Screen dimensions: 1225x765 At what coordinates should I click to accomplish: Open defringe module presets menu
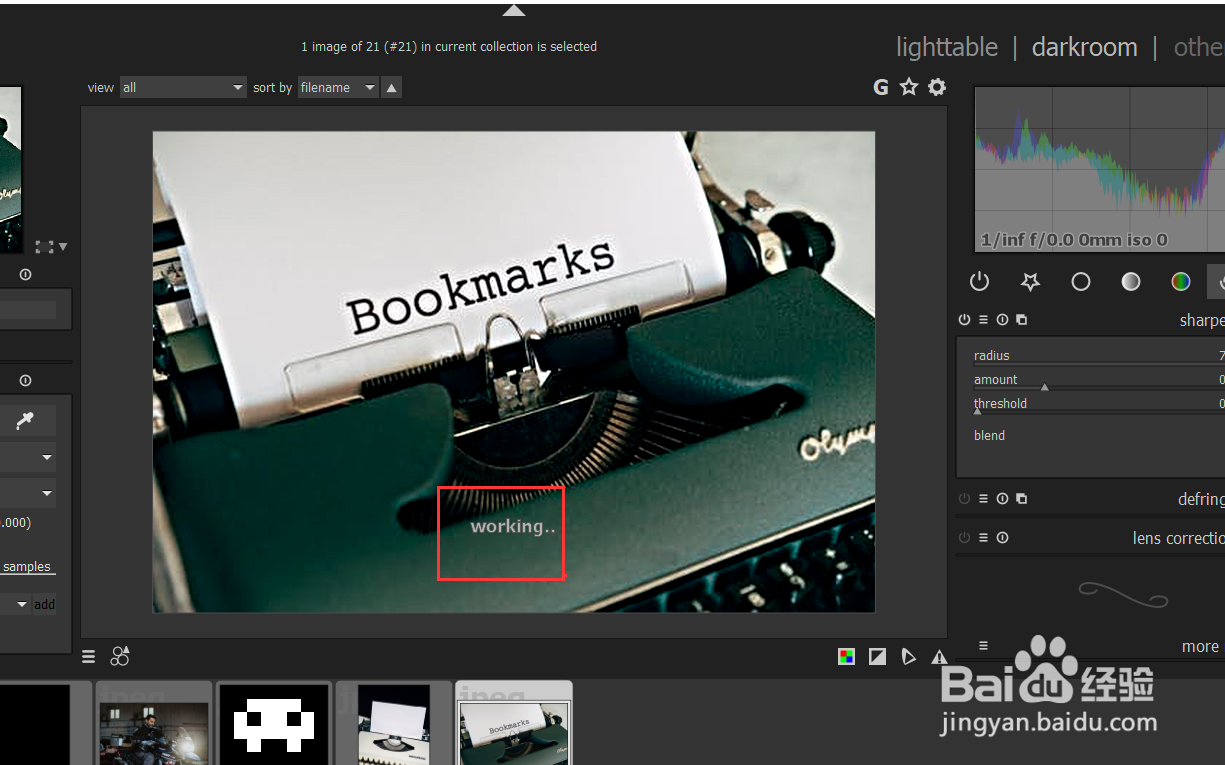tap(983, 499)
